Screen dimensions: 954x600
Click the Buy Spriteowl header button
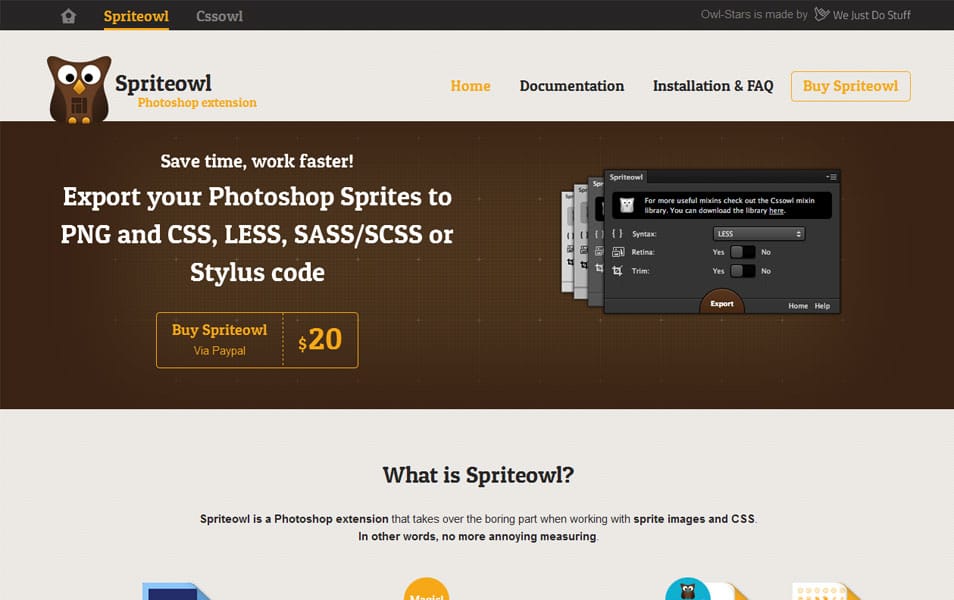click(x=851, y=86)
